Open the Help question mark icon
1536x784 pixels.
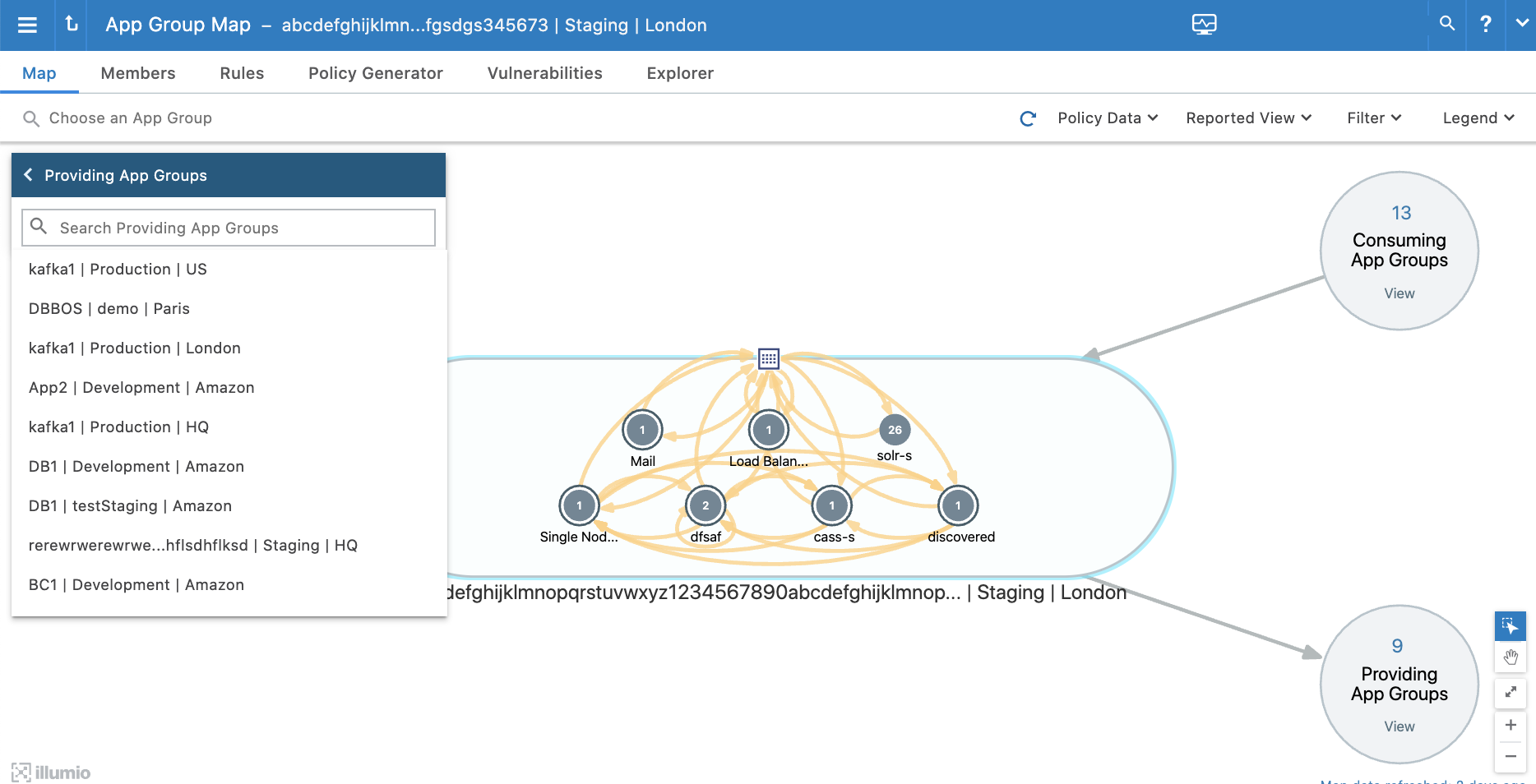(x=1485, y=25)
